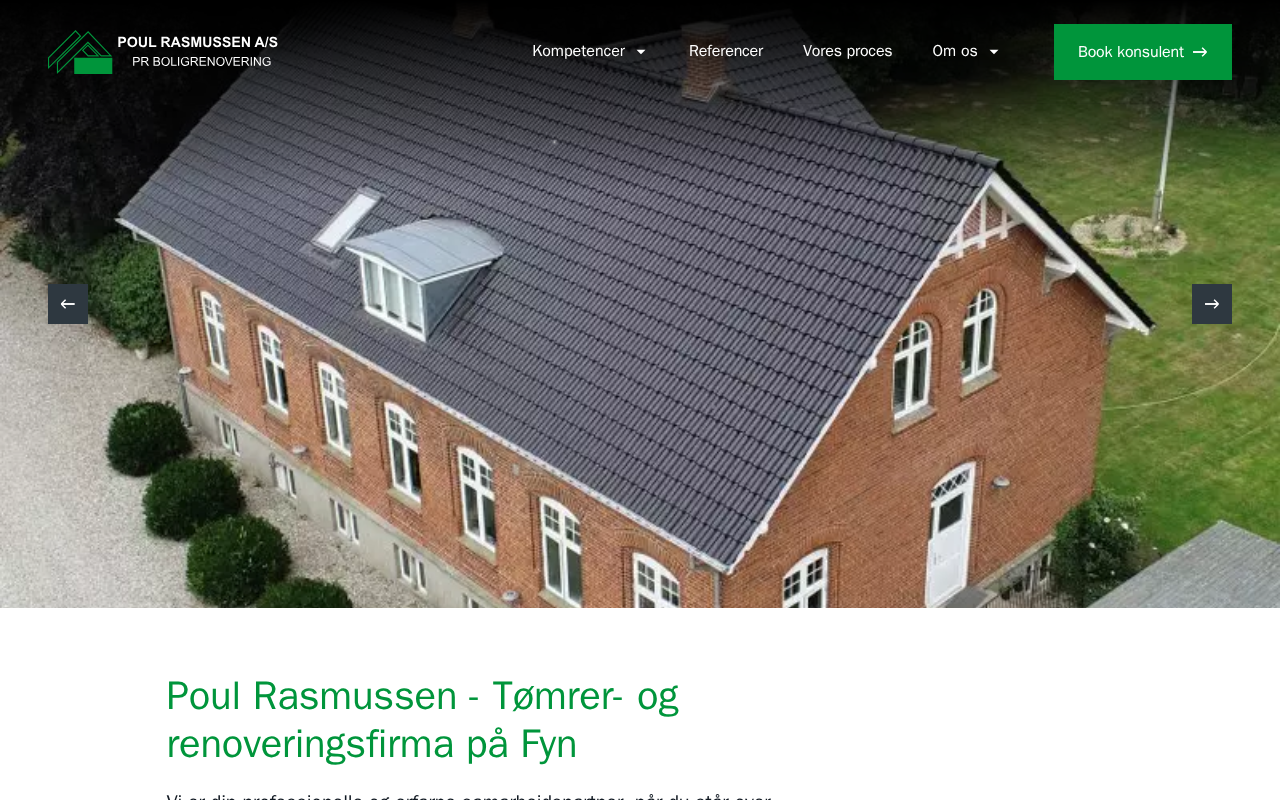Click the green house logo icon

[x=80, y=52]
